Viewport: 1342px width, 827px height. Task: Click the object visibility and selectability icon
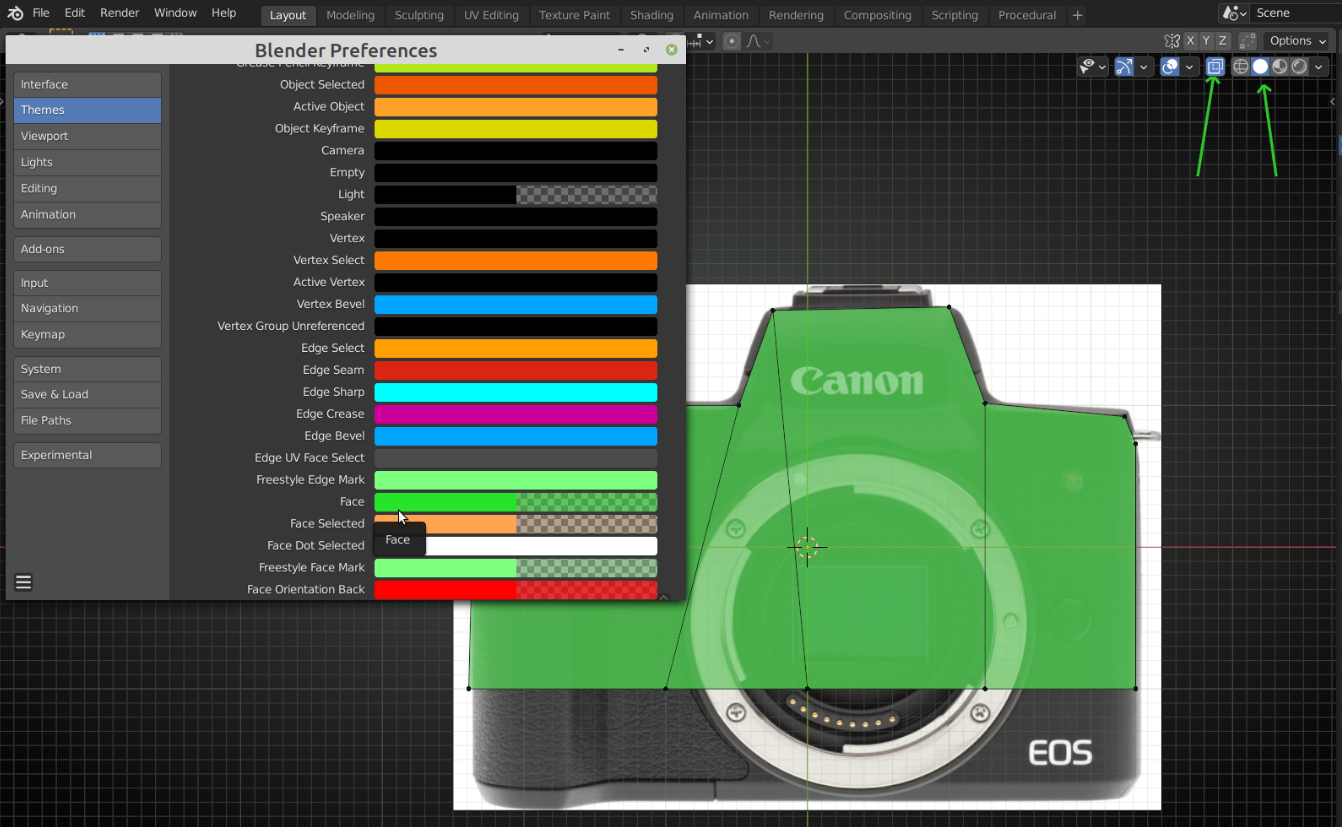tap(1087, 67)
